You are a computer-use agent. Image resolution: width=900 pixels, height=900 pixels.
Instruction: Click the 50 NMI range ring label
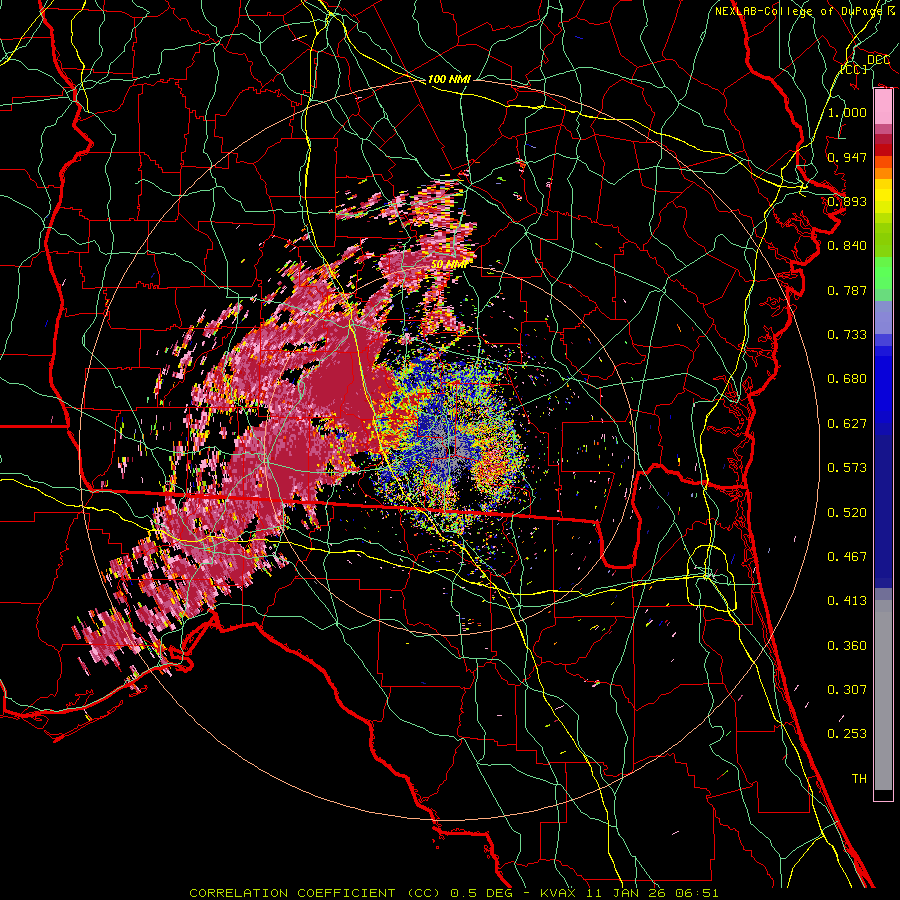pos(448,264)
